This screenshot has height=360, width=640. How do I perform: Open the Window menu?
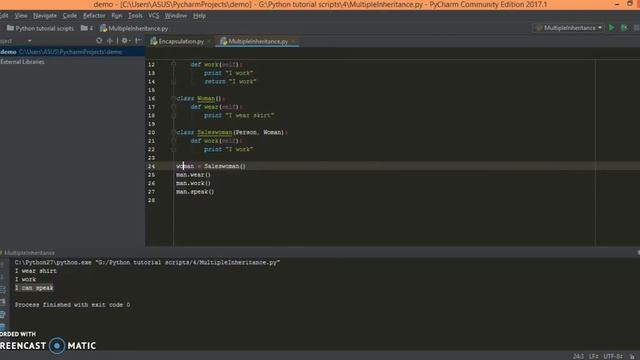click(176, 16)
